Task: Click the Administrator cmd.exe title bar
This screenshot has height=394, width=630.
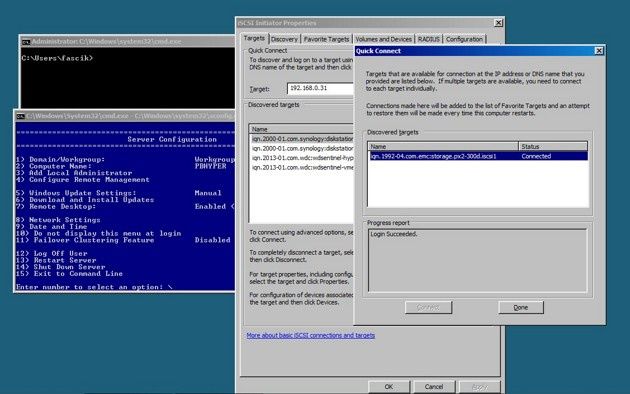Action: coord(127,41)
